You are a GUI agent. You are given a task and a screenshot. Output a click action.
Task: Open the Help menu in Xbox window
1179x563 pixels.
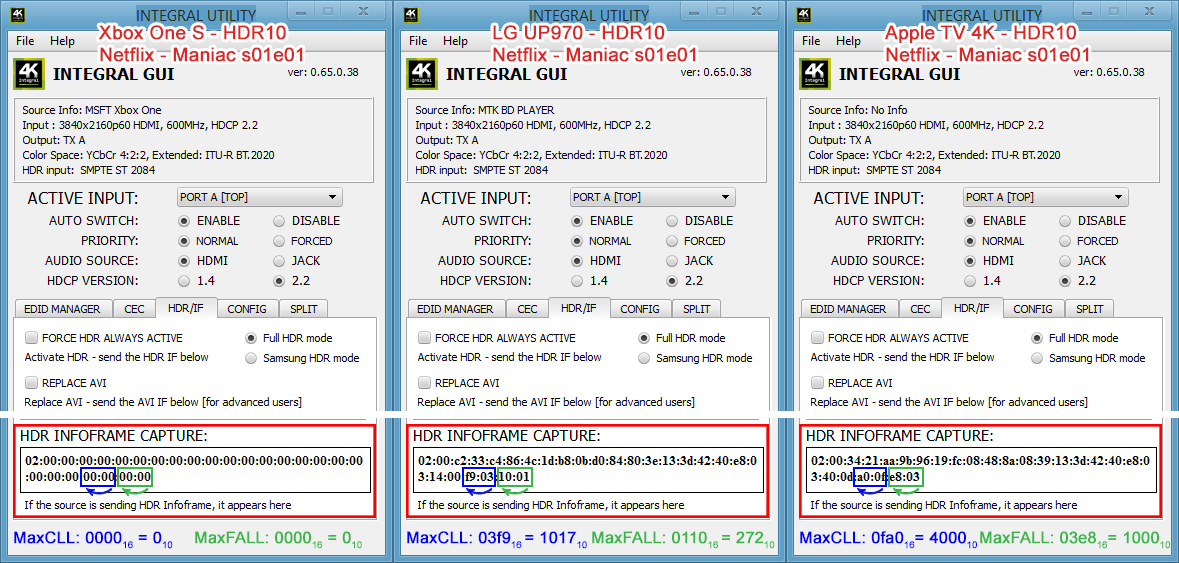(62, 41)
